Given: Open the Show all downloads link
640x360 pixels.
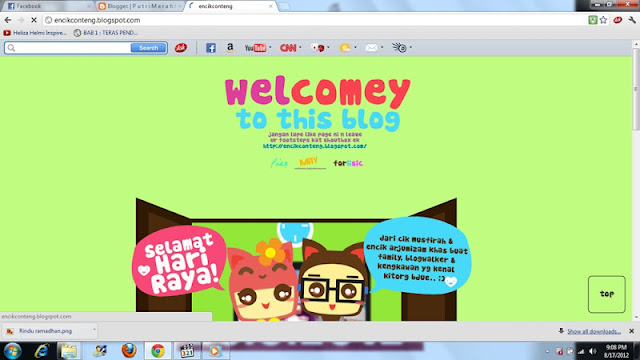Looking at the screenshot, I should pos(594,331).
